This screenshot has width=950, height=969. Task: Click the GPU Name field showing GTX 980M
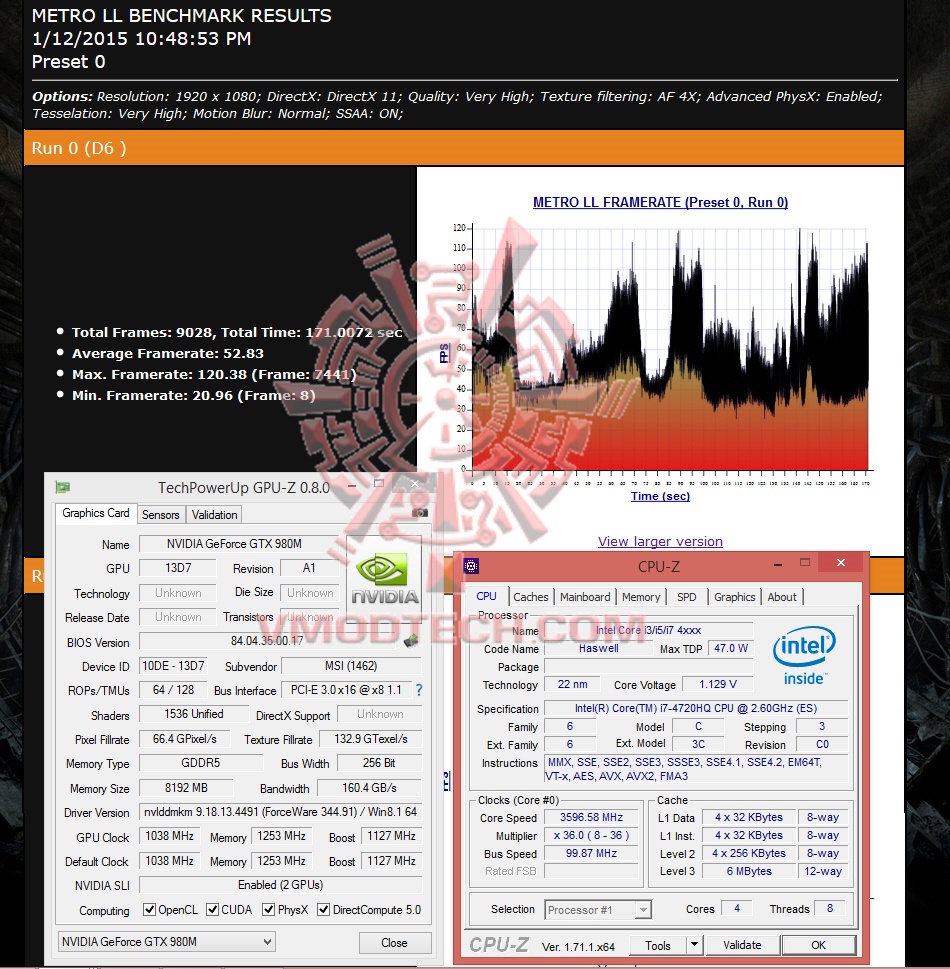pyautogui.click(x=239, y=544)
